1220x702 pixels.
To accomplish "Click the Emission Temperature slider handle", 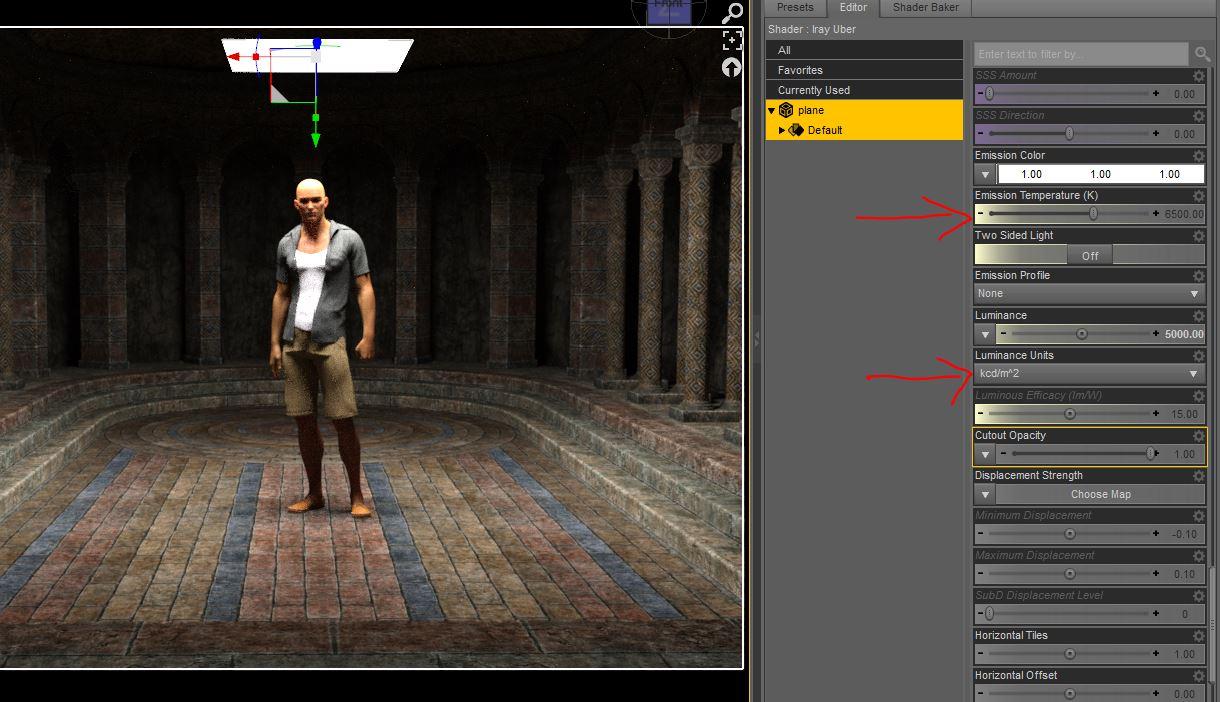I will tap(1093, 214).
